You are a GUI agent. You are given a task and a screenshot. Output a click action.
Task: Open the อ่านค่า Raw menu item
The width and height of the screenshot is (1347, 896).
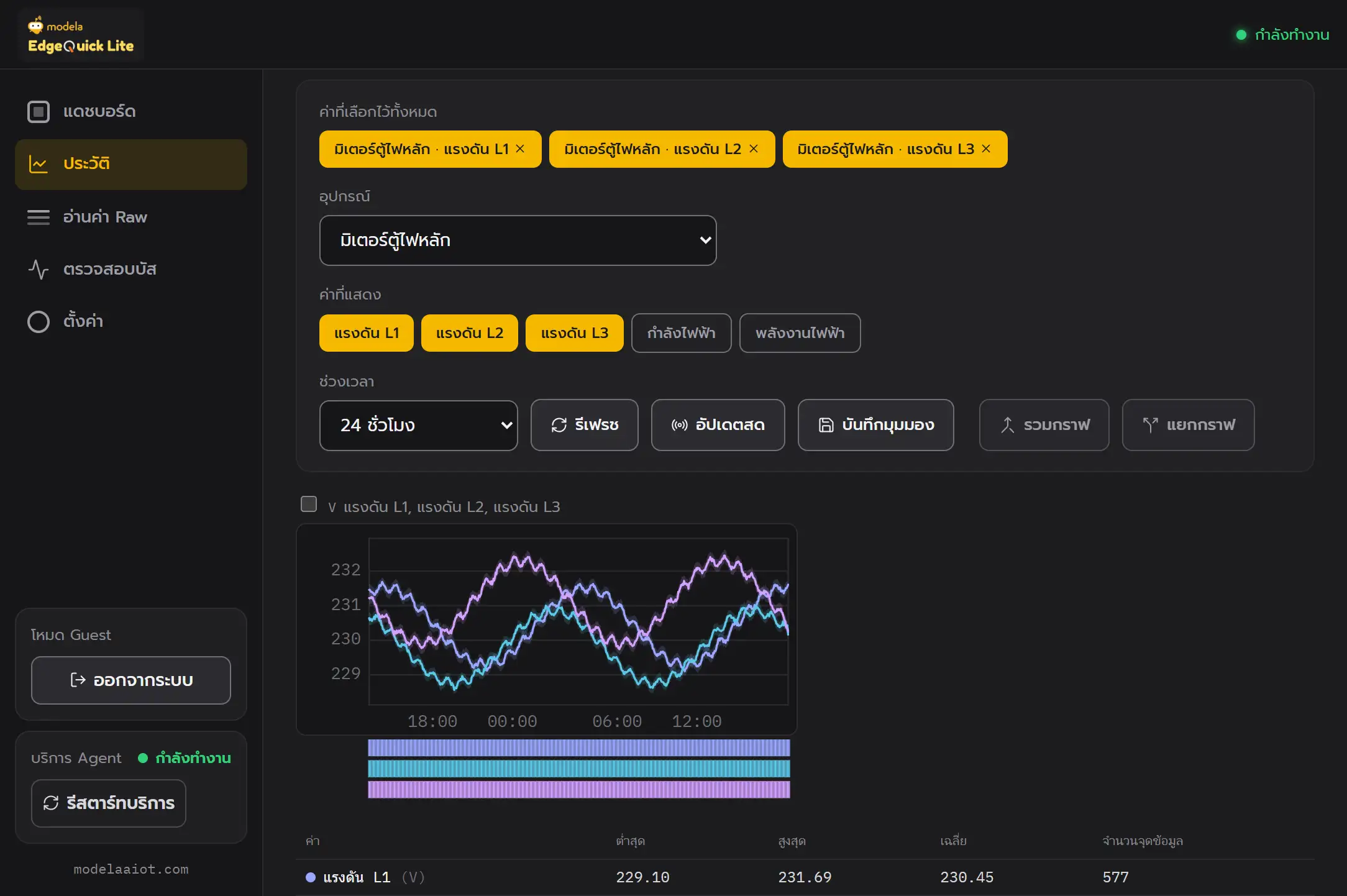131,217
